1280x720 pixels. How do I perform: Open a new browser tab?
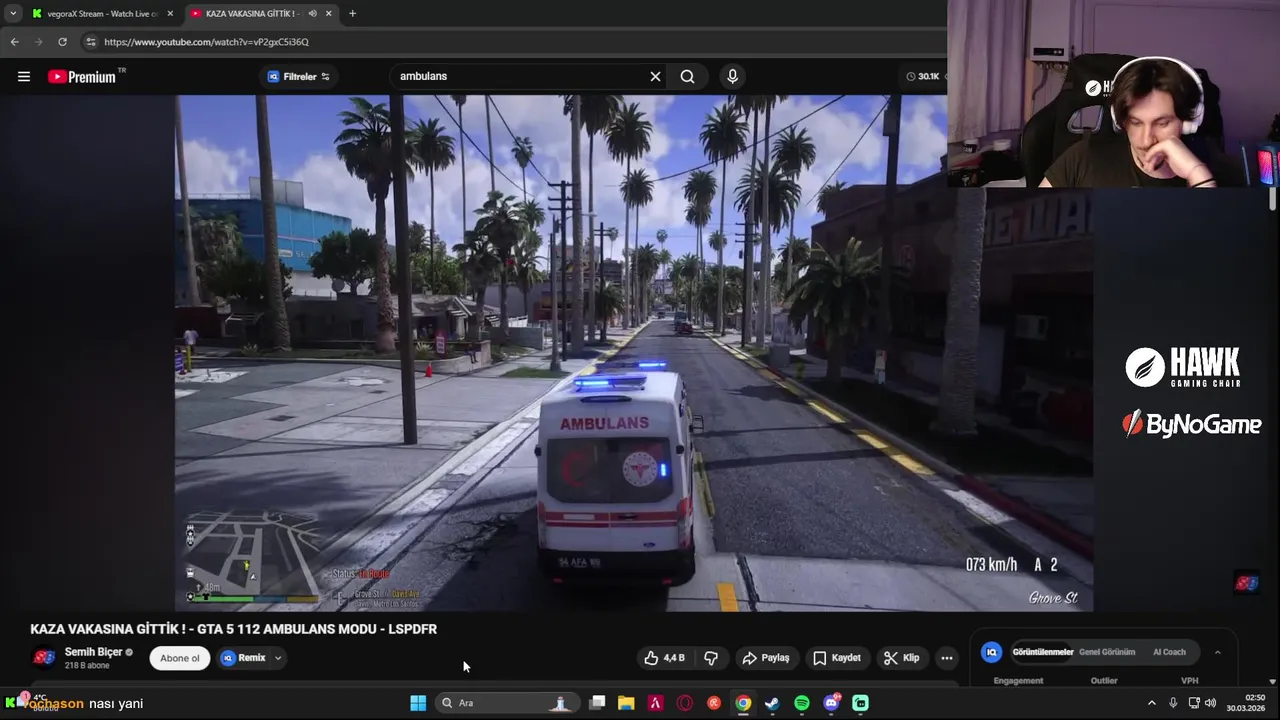[x=352, y=13]
